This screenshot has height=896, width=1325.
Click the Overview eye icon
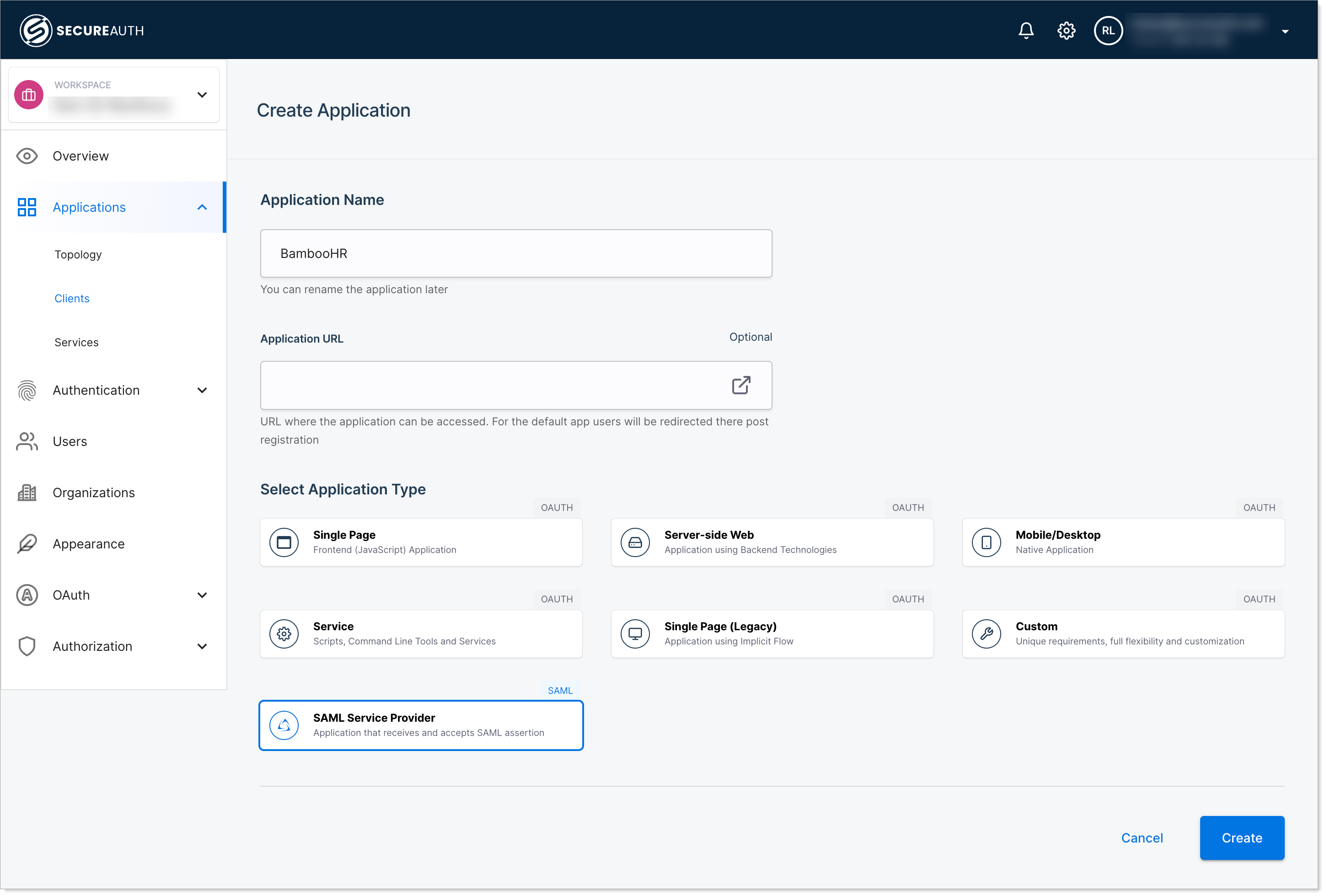[27, 156]
